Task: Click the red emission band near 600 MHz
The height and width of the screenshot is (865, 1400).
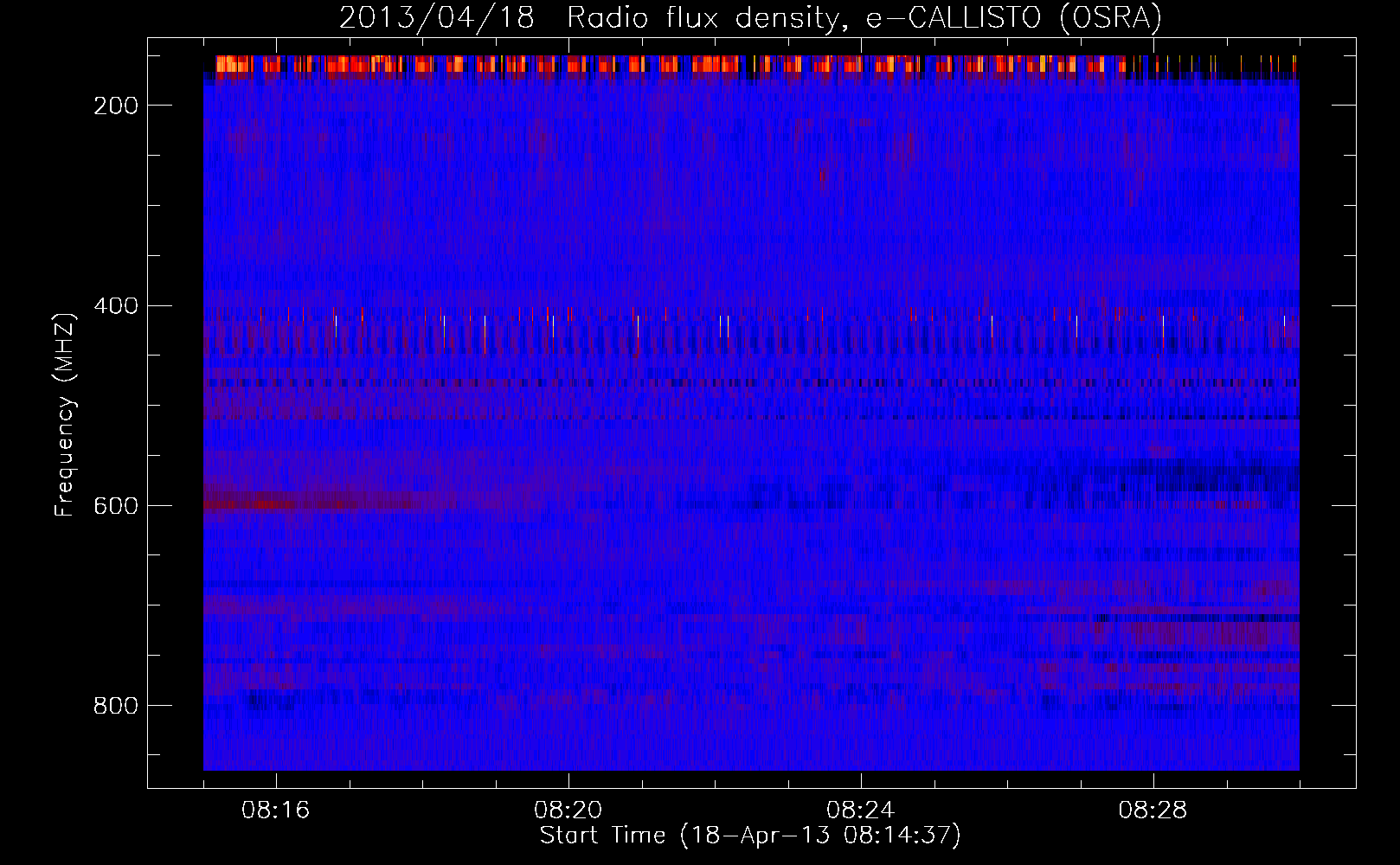Action: tap(320, 502)
